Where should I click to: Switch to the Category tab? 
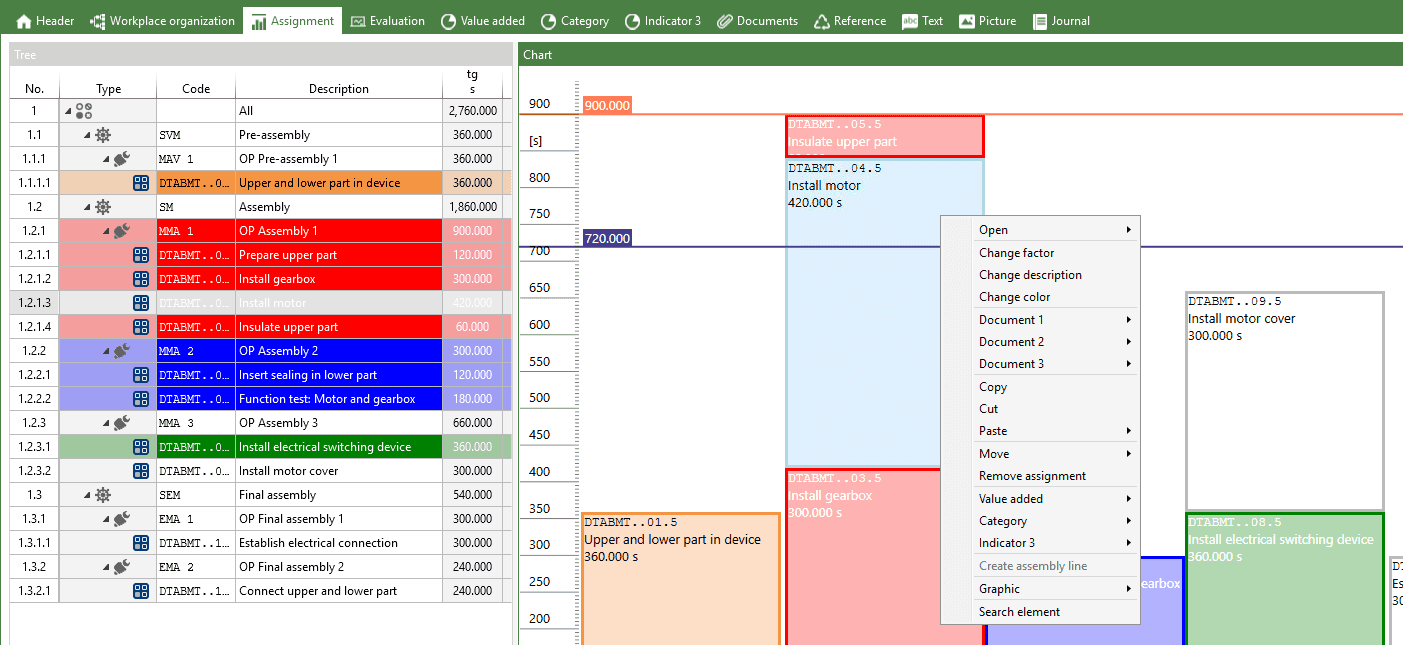click(x=575, y=21)
